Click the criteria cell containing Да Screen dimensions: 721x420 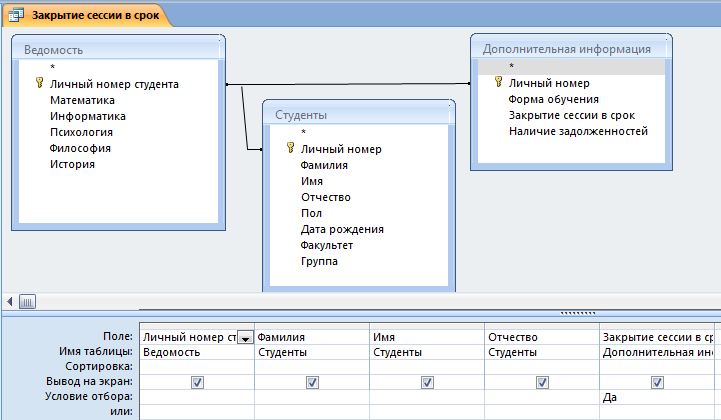point(657,397)
